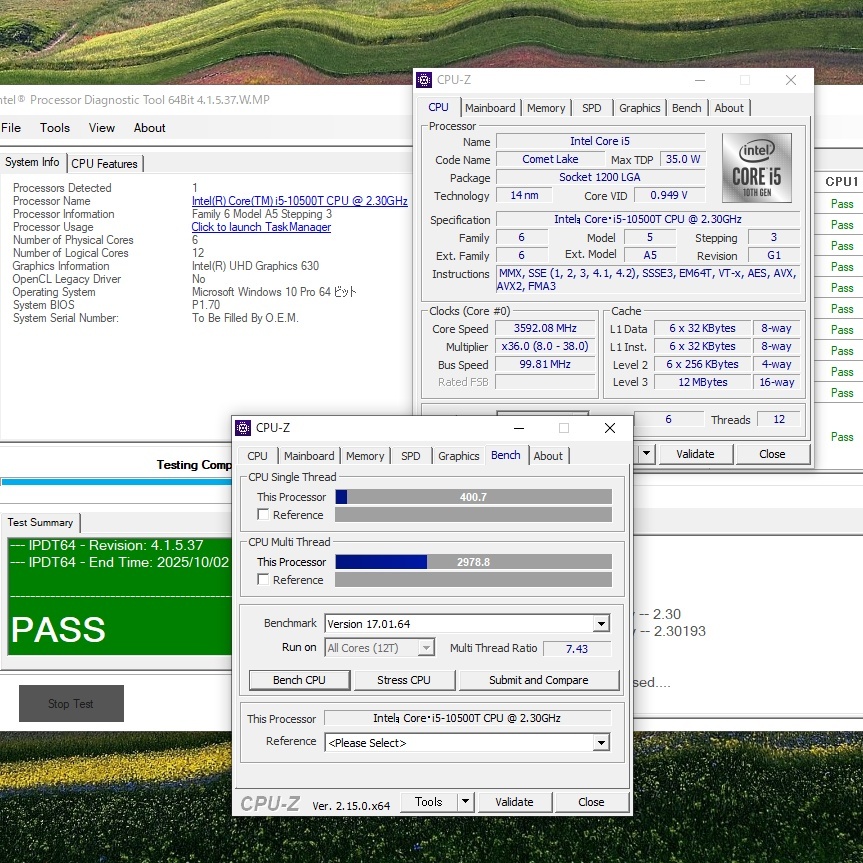Click the CPU-Z icon in the benchmark window title bar
This screenshot has height=863, width=863.
(243, 428)
